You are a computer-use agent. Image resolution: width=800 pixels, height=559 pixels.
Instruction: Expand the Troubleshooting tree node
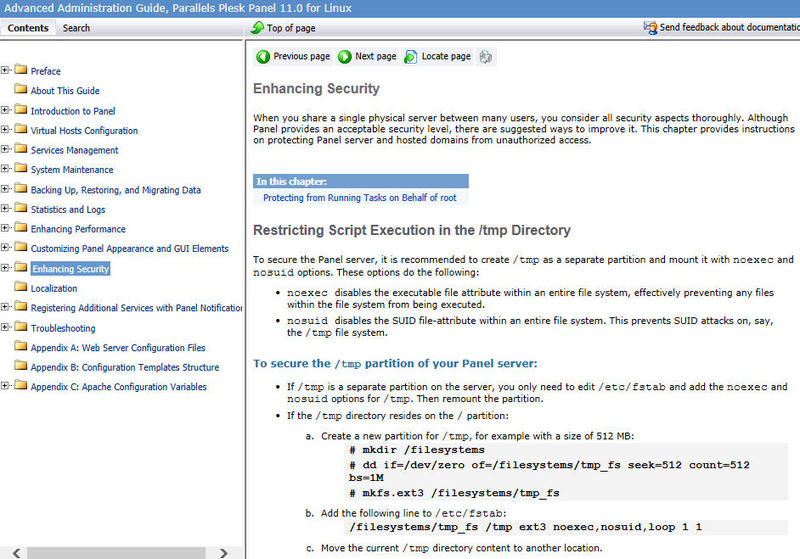[x=6, y=327]
